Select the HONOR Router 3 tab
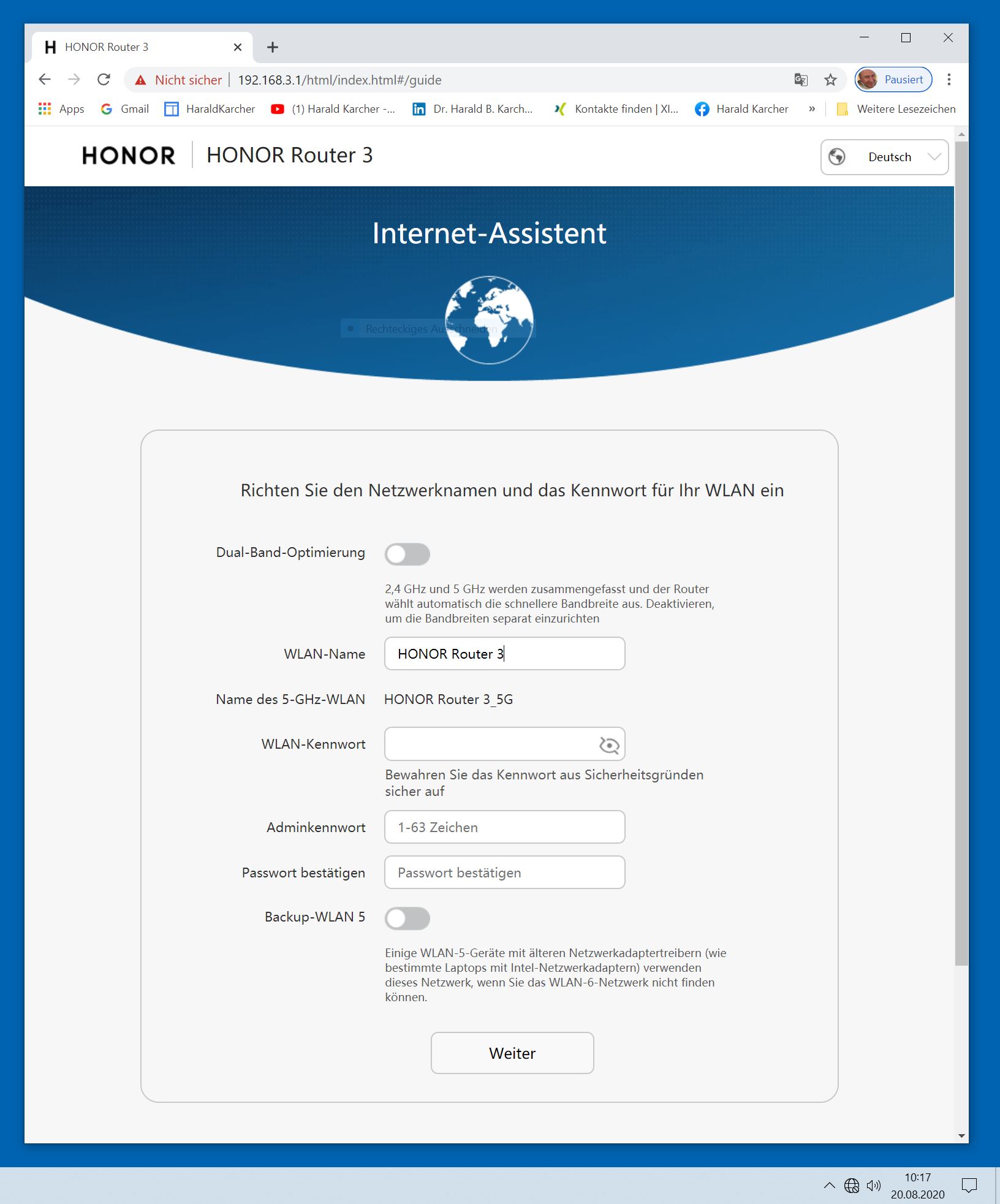The image size is (1000, 1204). (142, 47)
